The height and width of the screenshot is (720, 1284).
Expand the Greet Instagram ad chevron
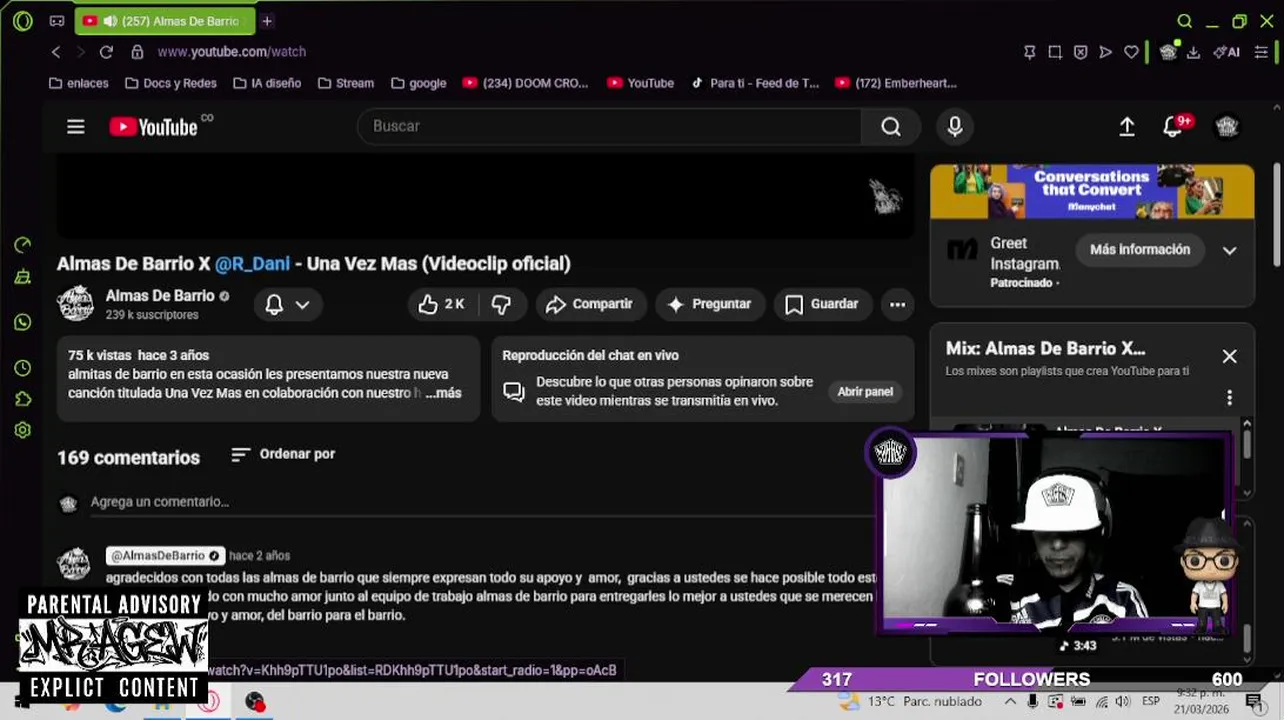[1229, 250]
